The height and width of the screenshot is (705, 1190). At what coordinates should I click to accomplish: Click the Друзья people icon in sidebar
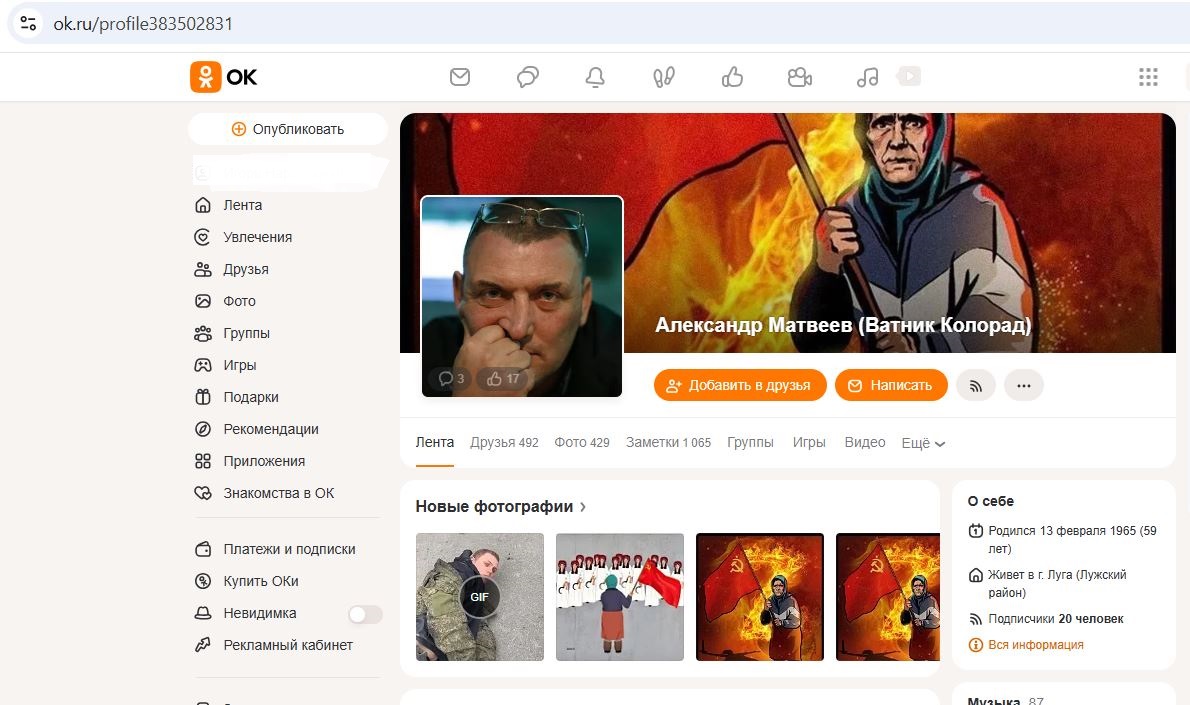203,269
